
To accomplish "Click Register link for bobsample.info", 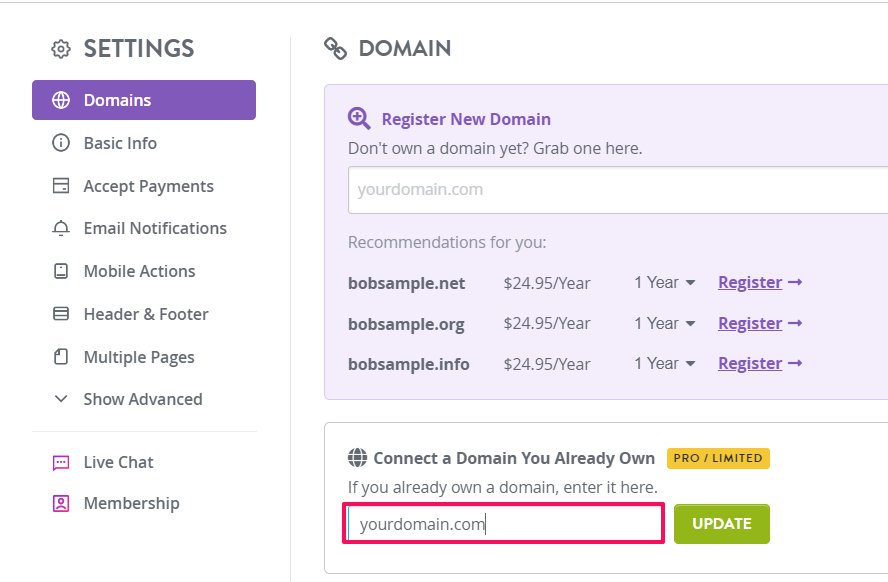I will [750, 363].
